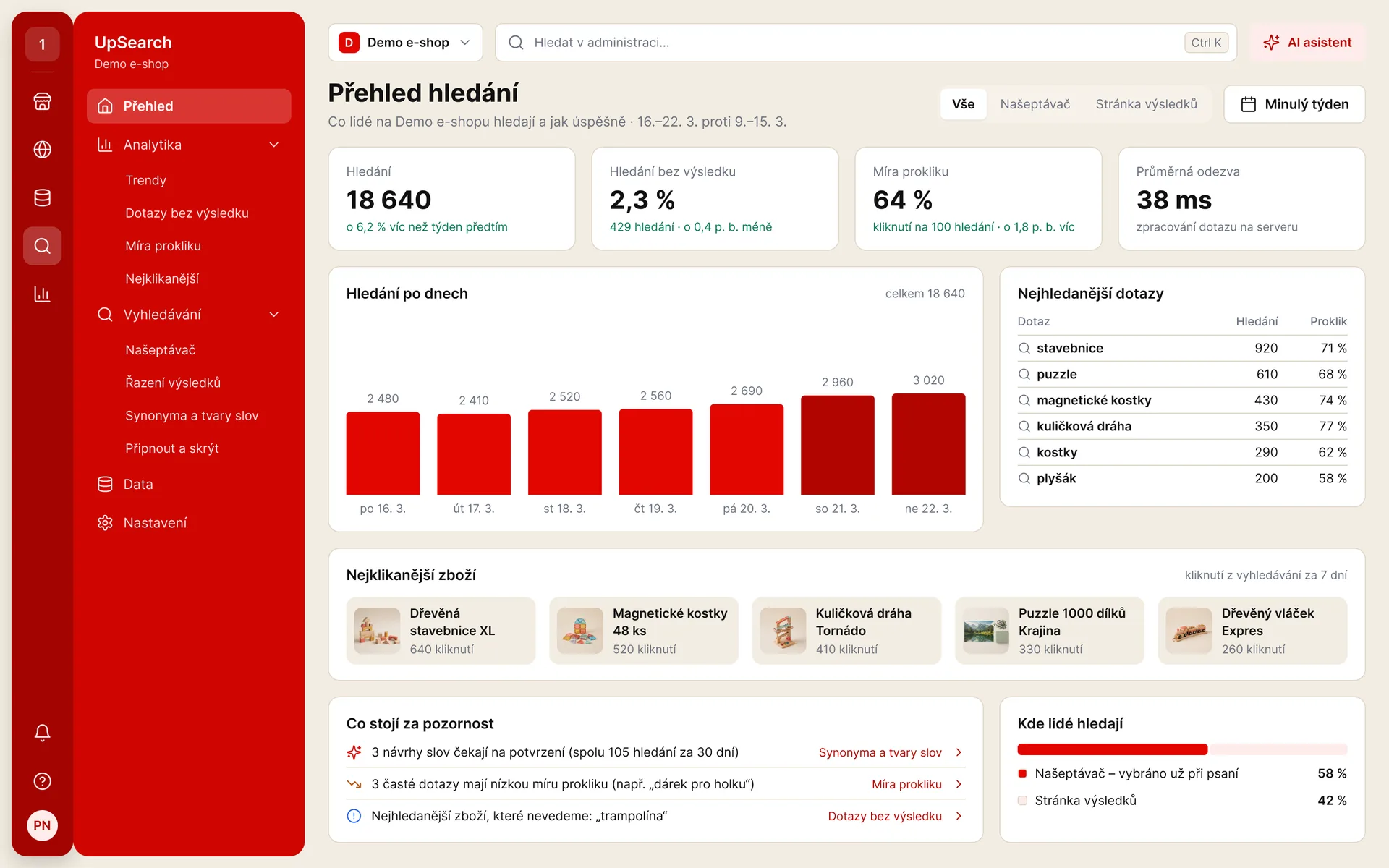
Task: Open the Dřevěná stavebnice XL product thumbnail
Action: [377, 631]
